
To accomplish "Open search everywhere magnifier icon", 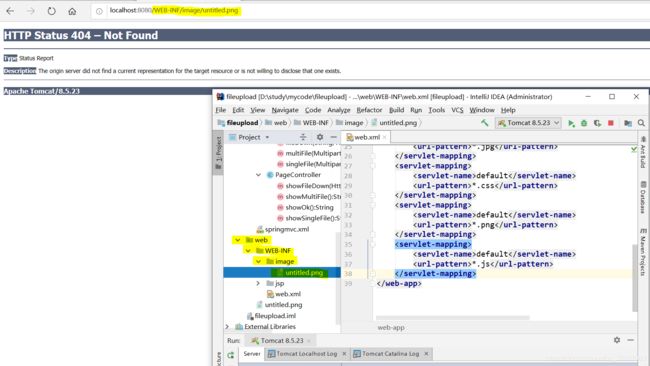I will (641, 123).
